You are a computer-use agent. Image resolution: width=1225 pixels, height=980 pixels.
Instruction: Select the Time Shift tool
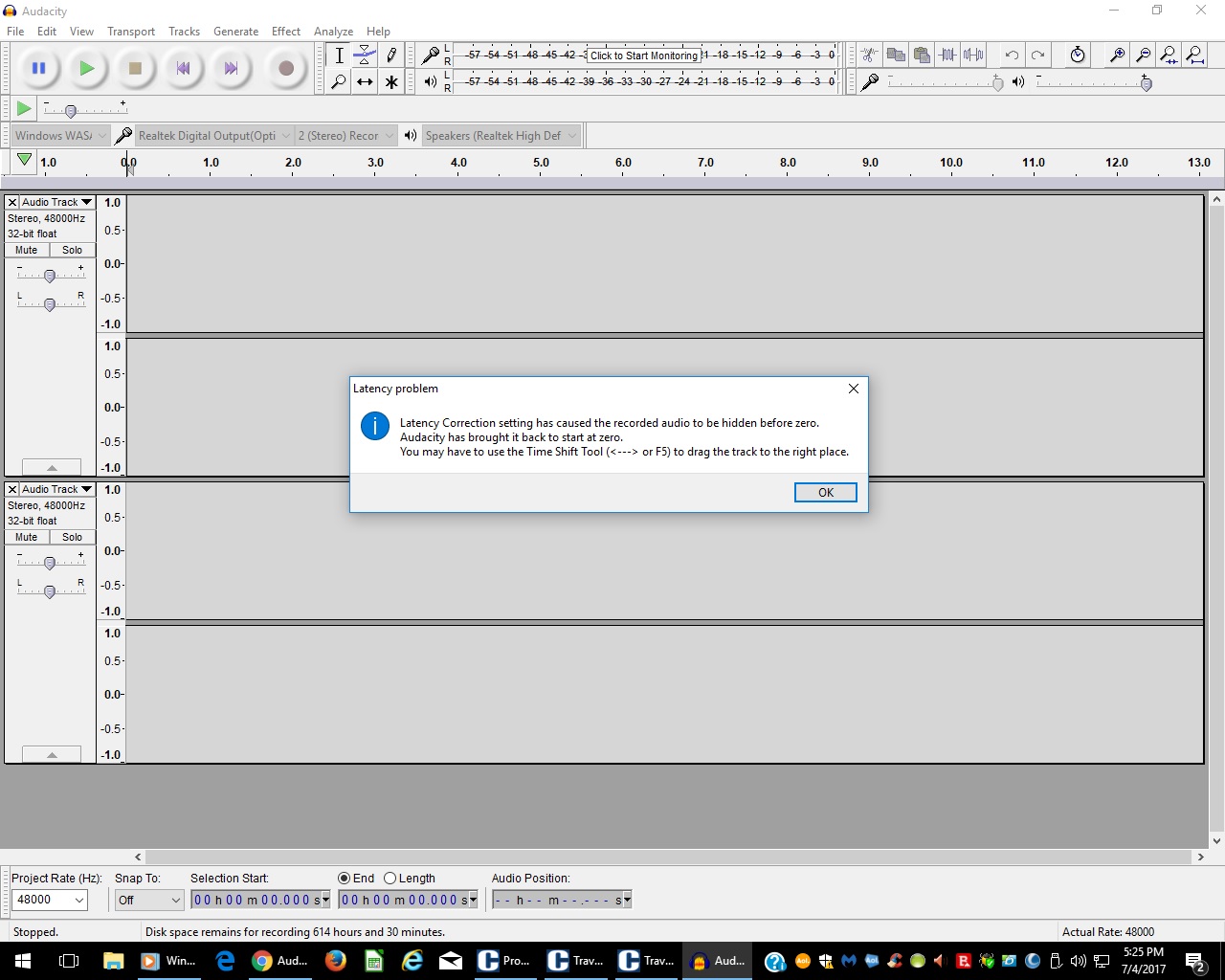click(x=365, y=82)
